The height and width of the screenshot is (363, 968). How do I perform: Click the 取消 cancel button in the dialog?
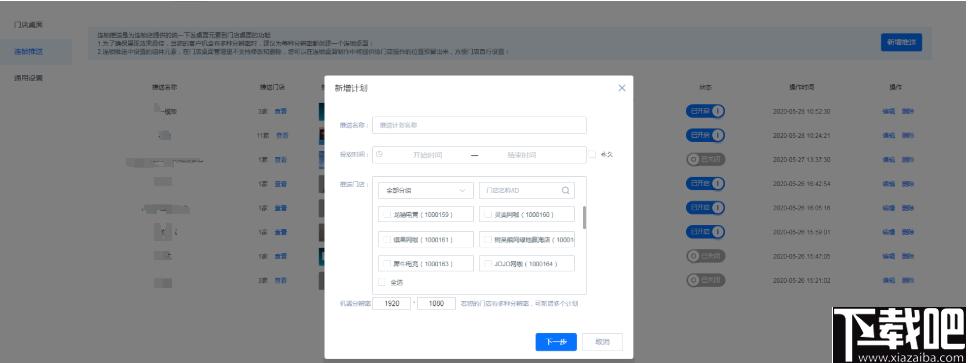click(603, 342)
